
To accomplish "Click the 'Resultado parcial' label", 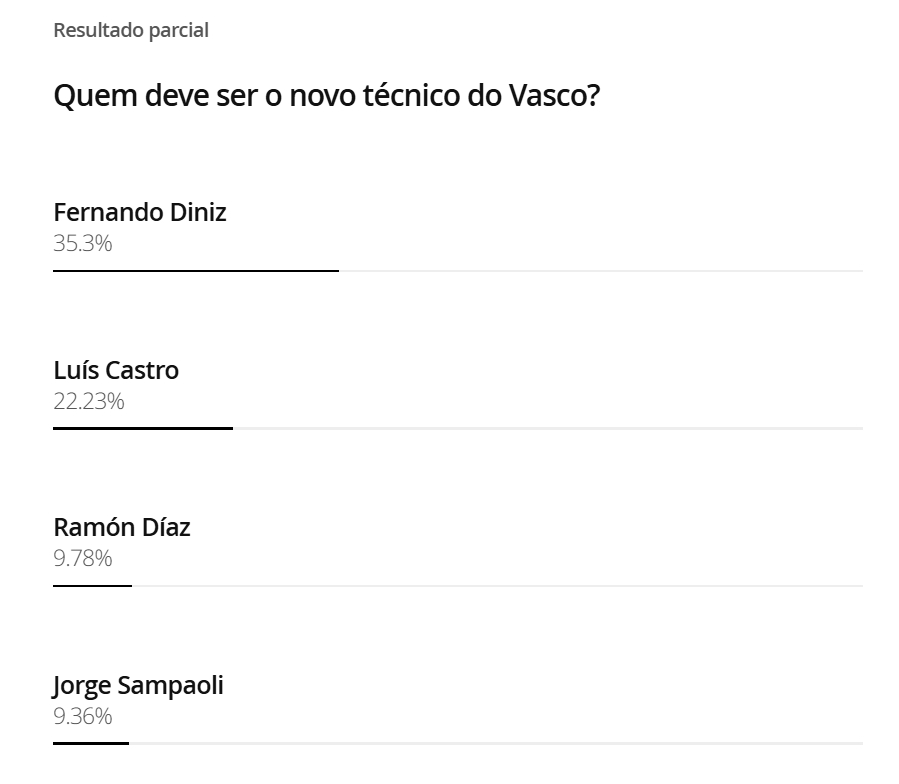I will pyautogui.click(x=131, y=30).
